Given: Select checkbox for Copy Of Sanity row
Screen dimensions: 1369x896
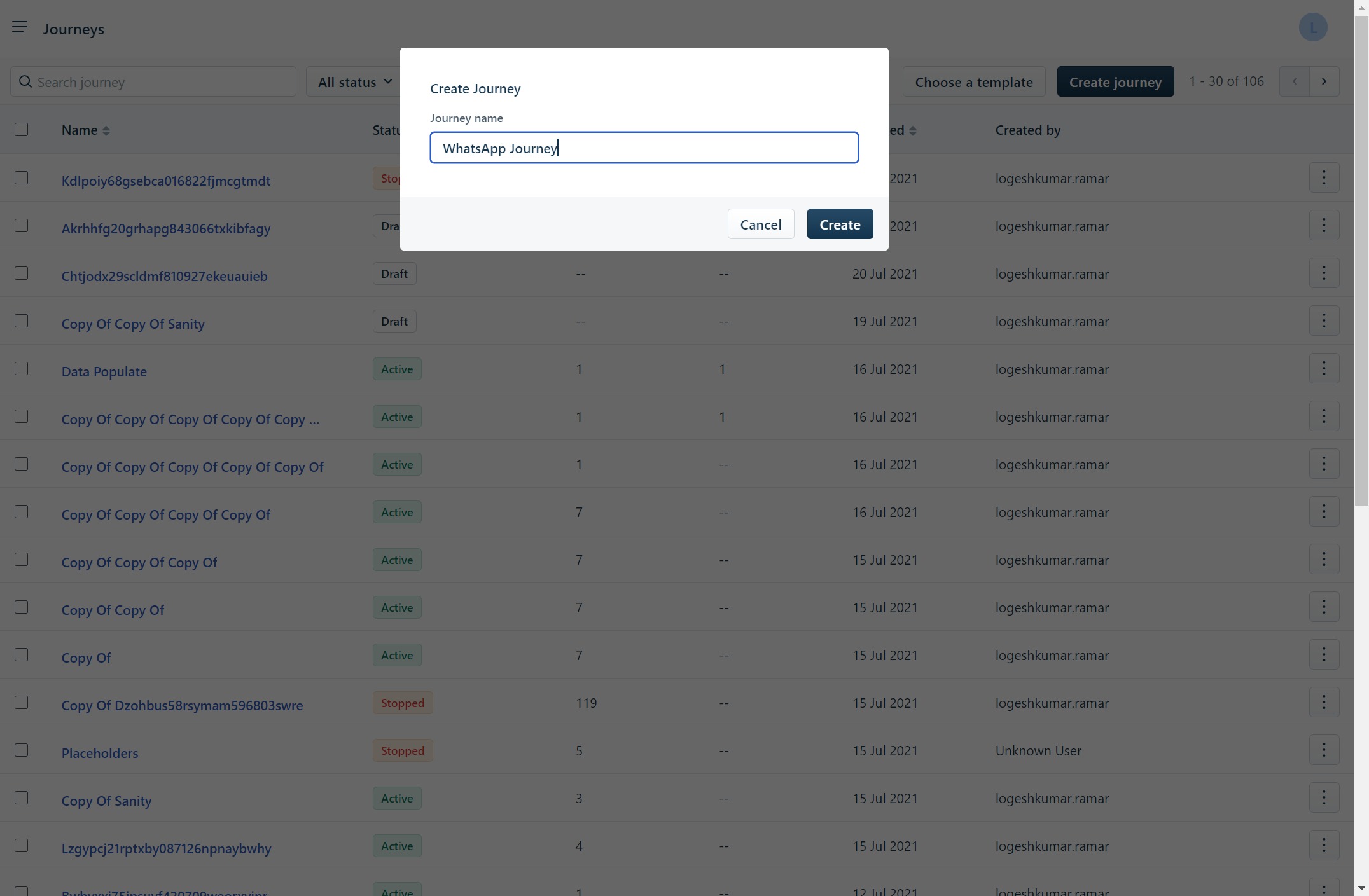Looking at the screenshot, I should (x=22, y=797).
